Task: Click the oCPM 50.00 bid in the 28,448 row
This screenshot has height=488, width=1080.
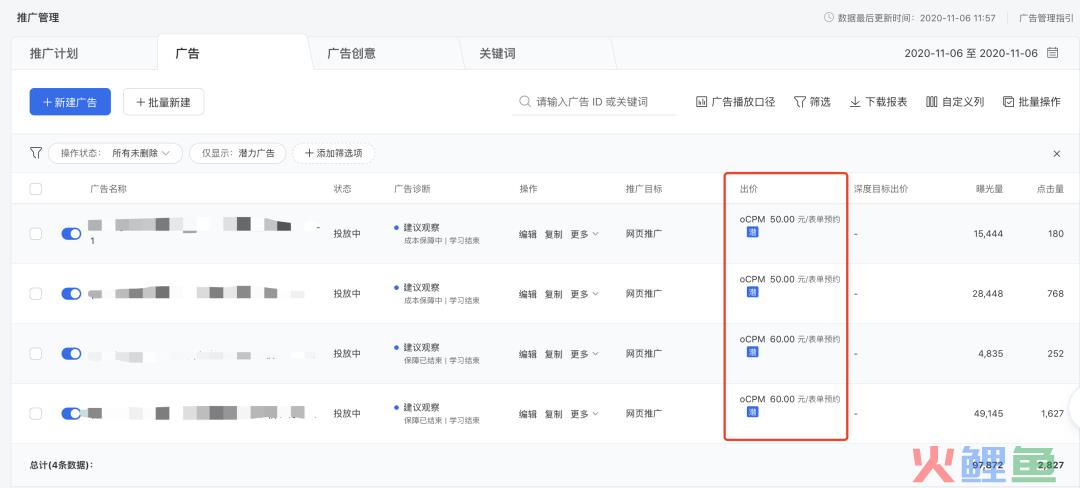Action: coord(789,279)
